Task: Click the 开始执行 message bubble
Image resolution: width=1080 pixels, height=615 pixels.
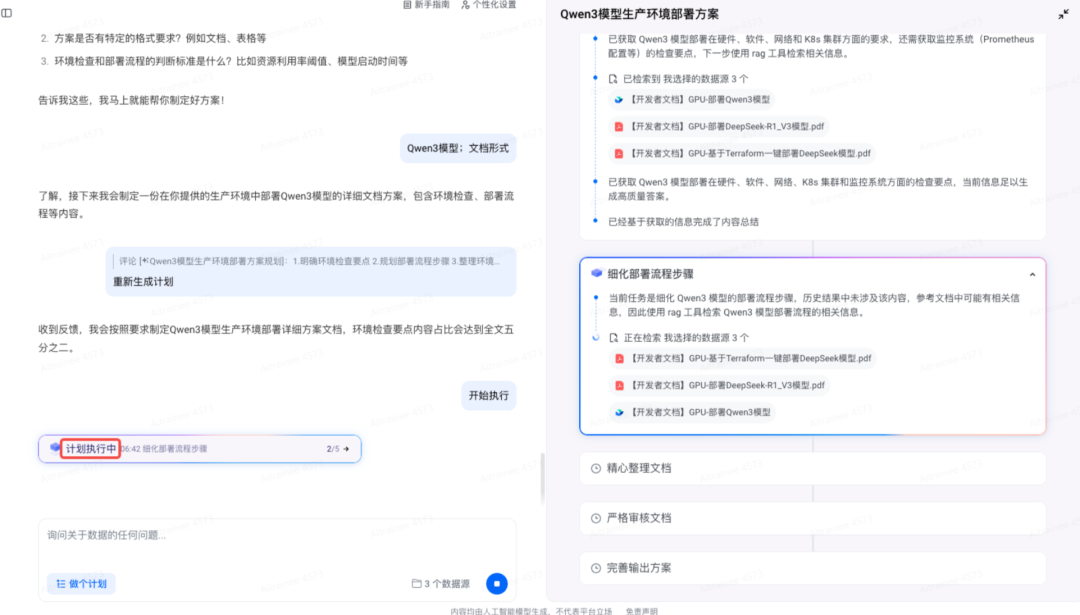Action: pos(488,395)
